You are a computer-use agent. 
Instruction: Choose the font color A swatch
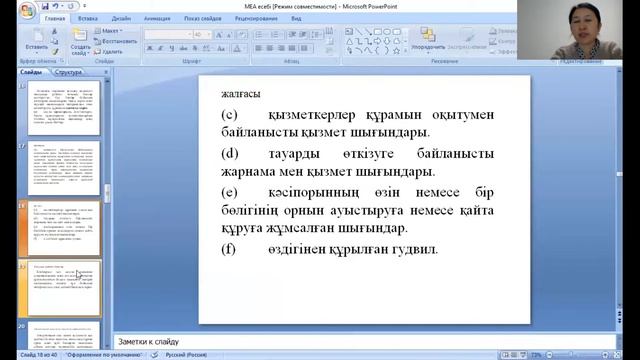(x=237, y=49)
